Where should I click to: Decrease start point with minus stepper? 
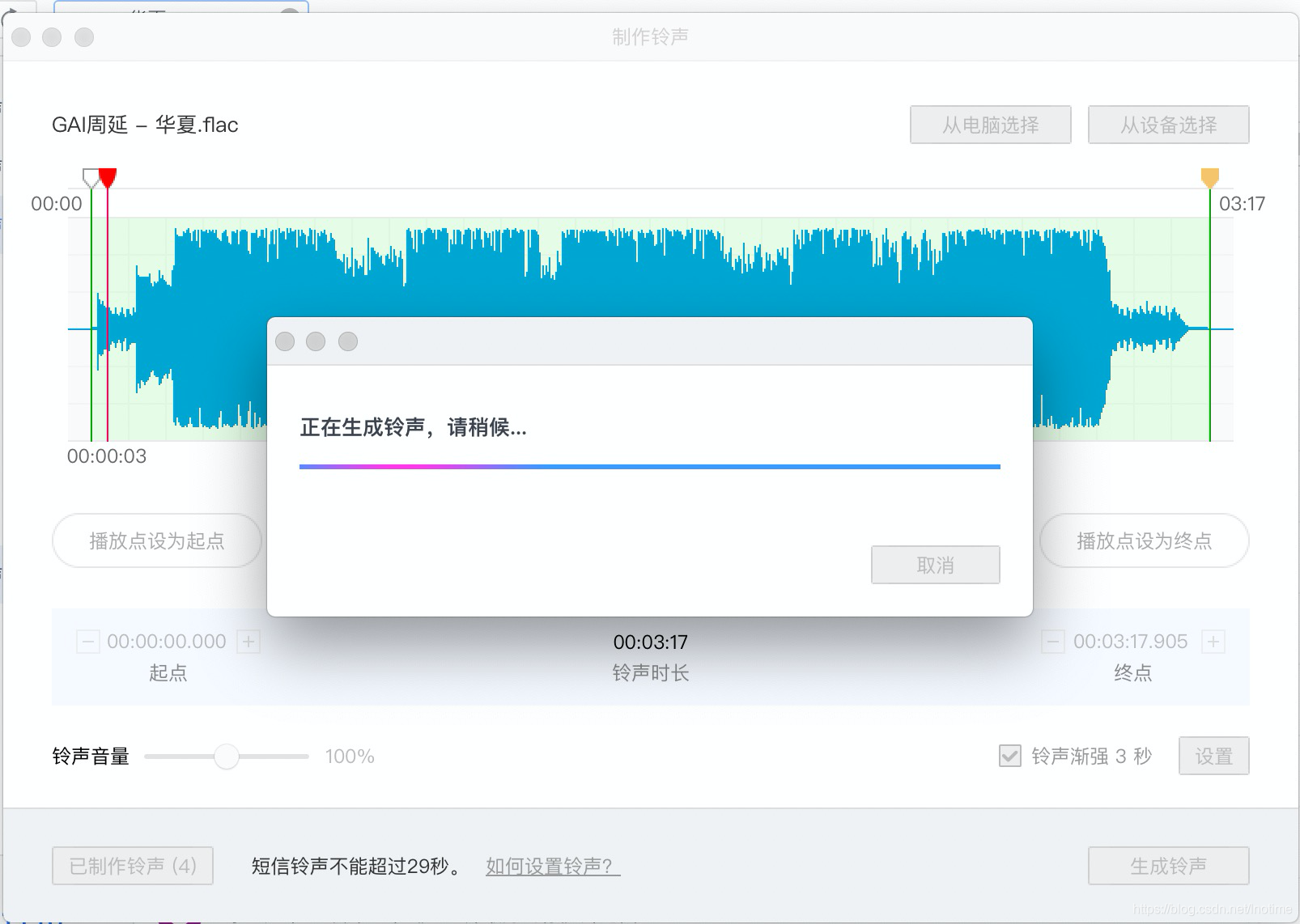pyautogui.click(x=87, y=642)
